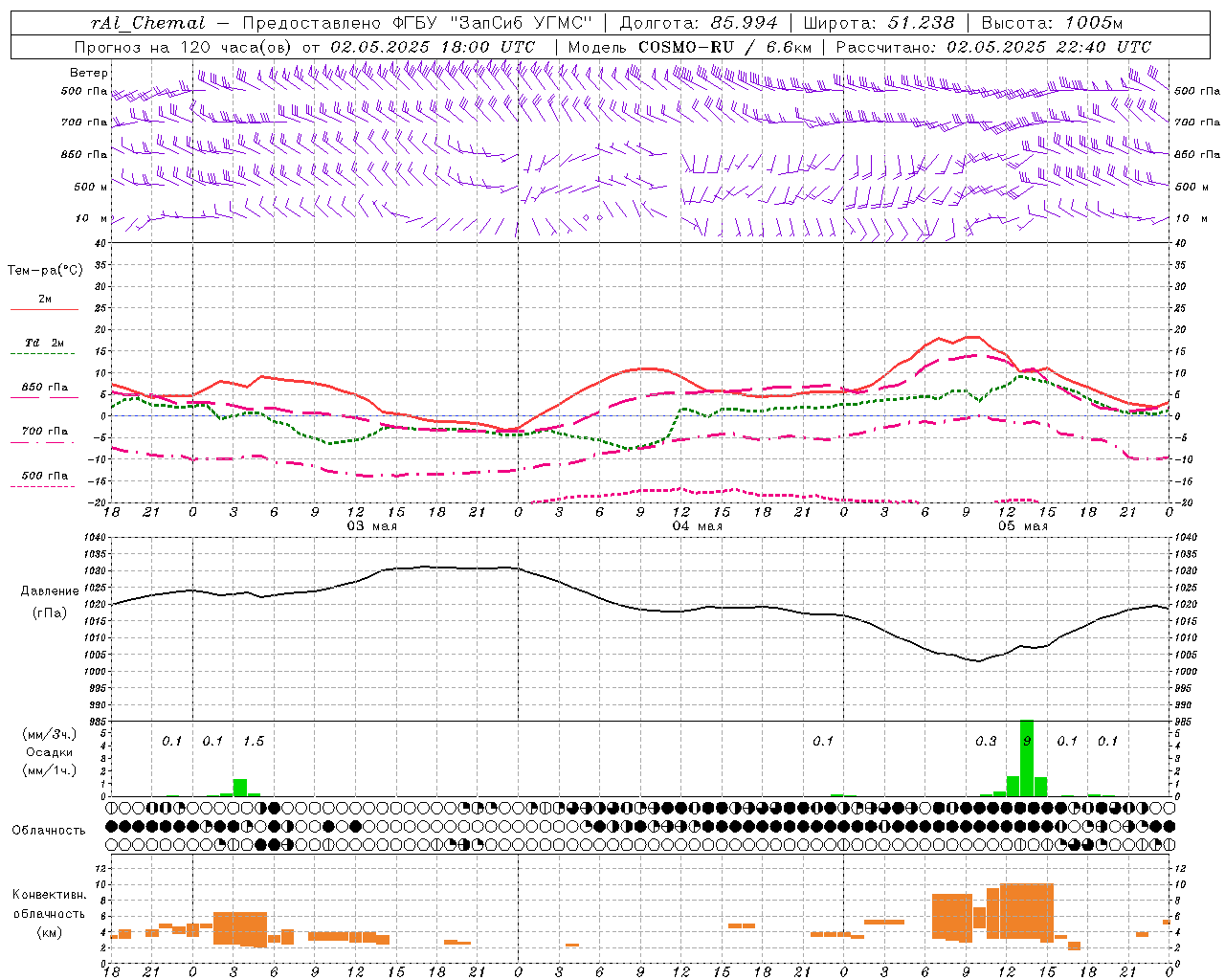The image size is (1225, 980).
Task: Click the 500 гПа temperature legend entry
Action: (x=45, y=476)
